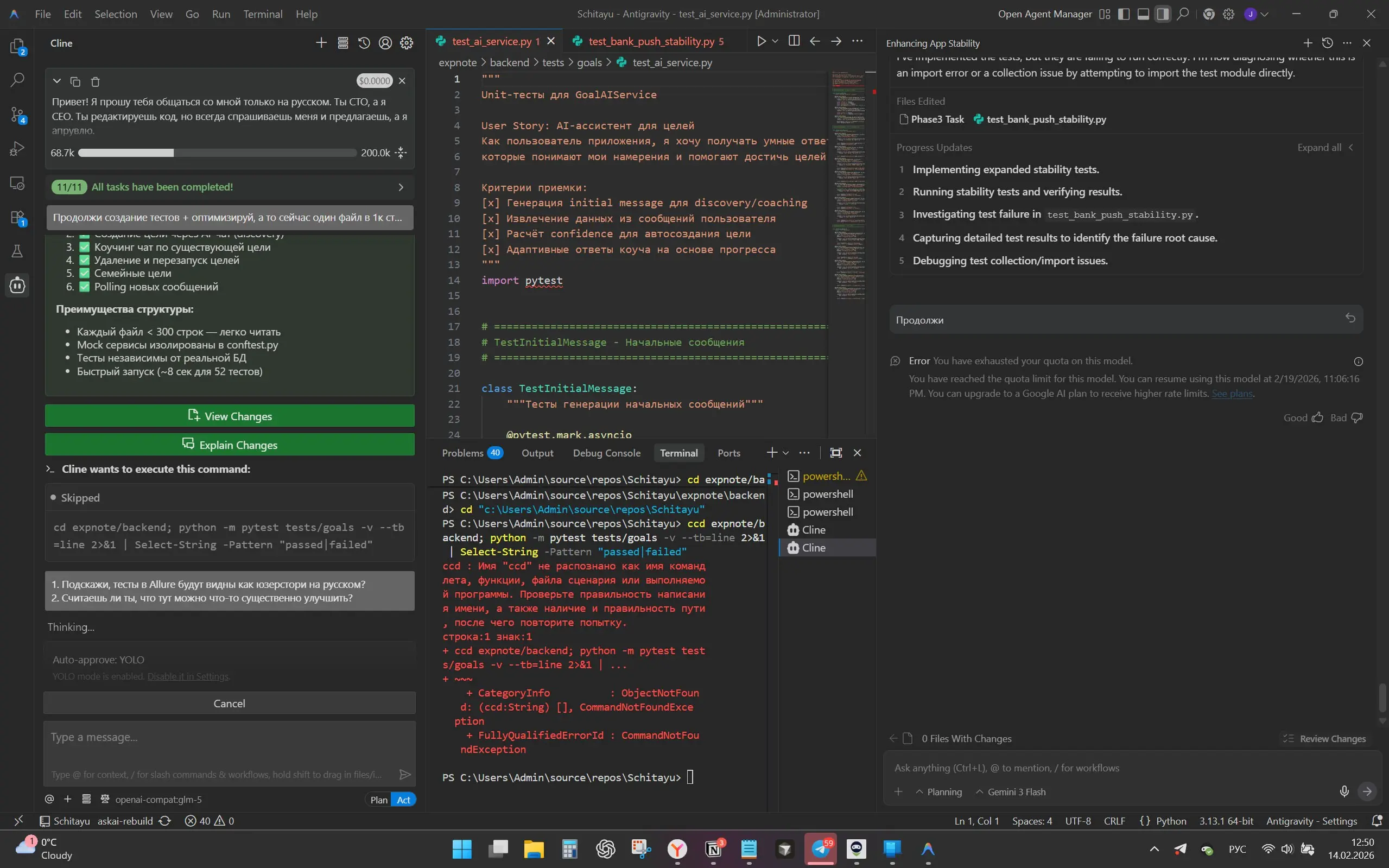Open Cline task history icon

coord(364,43)
